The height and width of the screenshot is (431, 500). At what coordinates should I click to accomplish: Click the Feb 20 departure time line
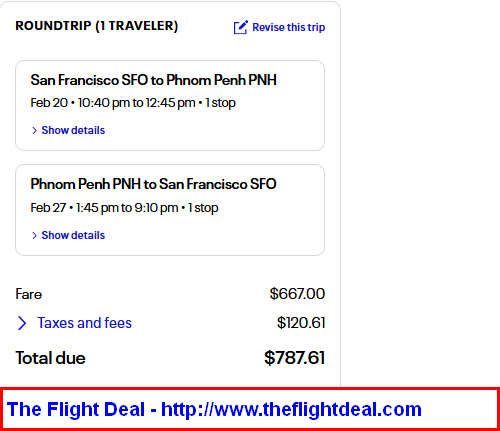(133, 103)
